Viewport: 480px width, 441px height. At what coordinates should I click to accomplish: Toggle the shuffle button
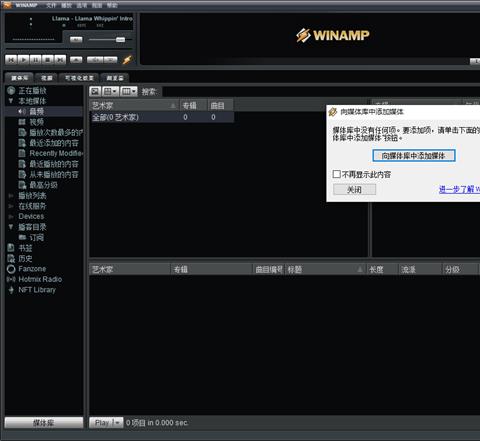(x=95, y=60)
